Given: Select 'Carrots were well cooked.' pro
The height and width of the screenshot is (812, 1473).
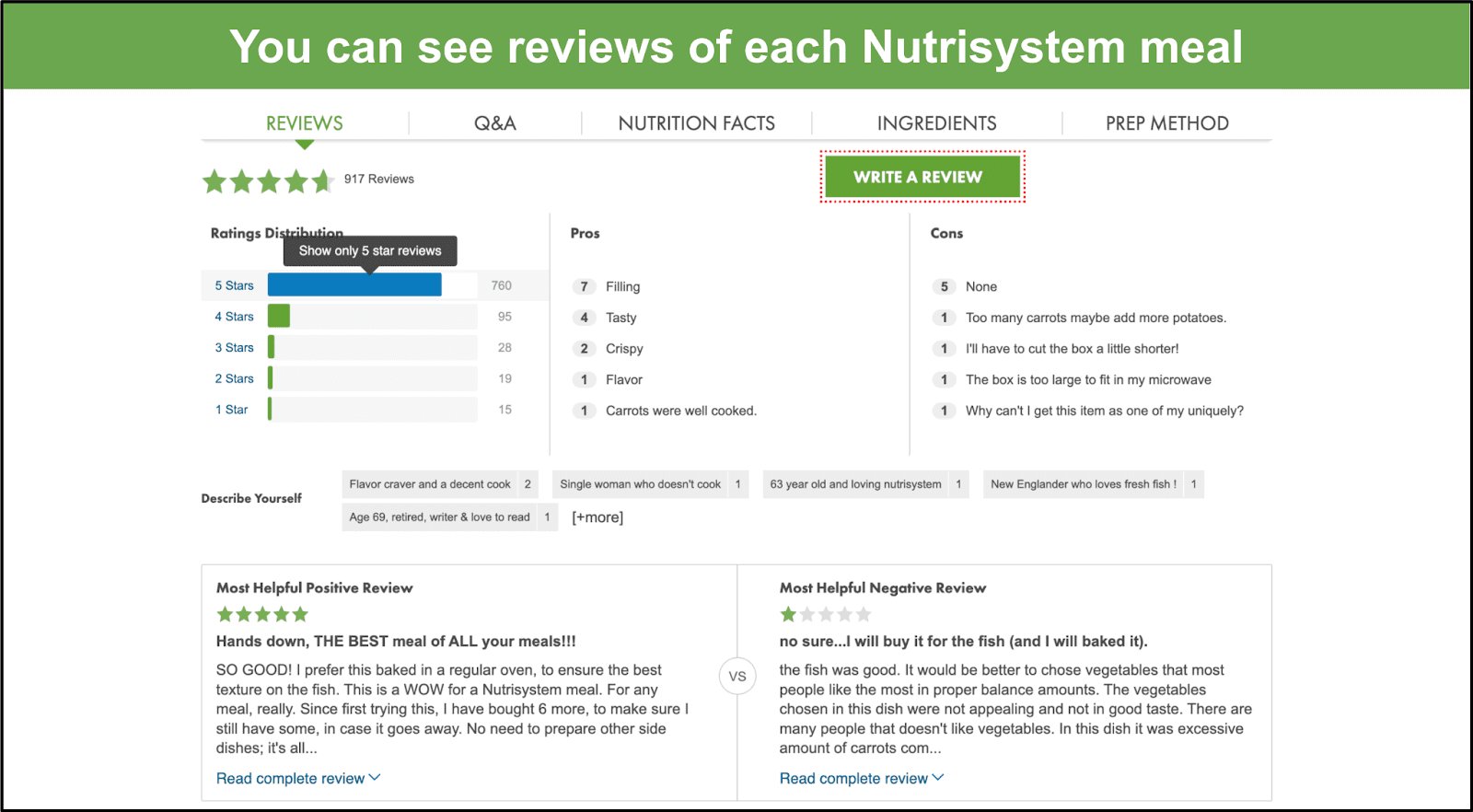Looking at the screenshot, I should click(681, 411).
